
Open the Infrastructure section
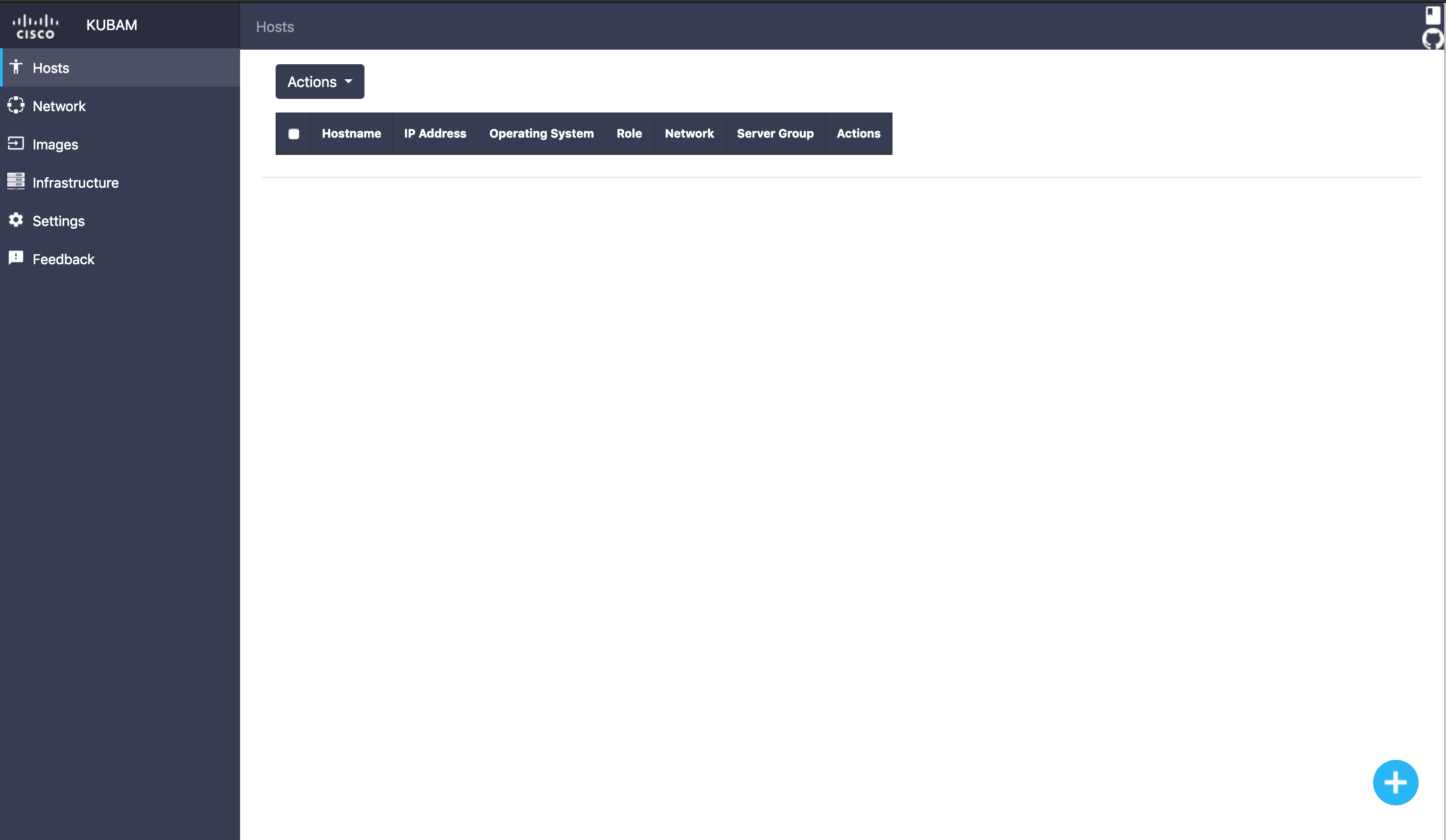[x=120, y=183]
